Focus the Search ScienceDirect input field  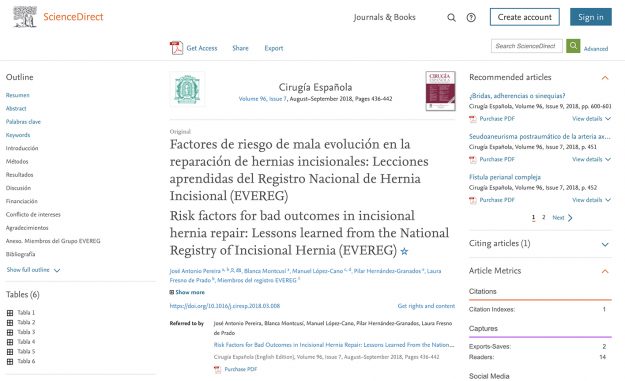[x=527, y=46]
